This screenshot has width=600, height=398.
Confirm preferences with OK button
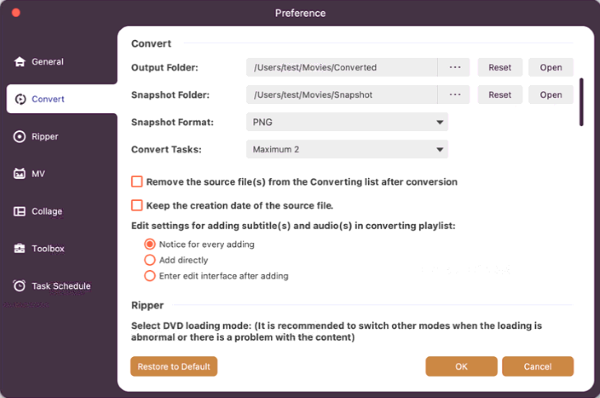click(x=461, y=366)
